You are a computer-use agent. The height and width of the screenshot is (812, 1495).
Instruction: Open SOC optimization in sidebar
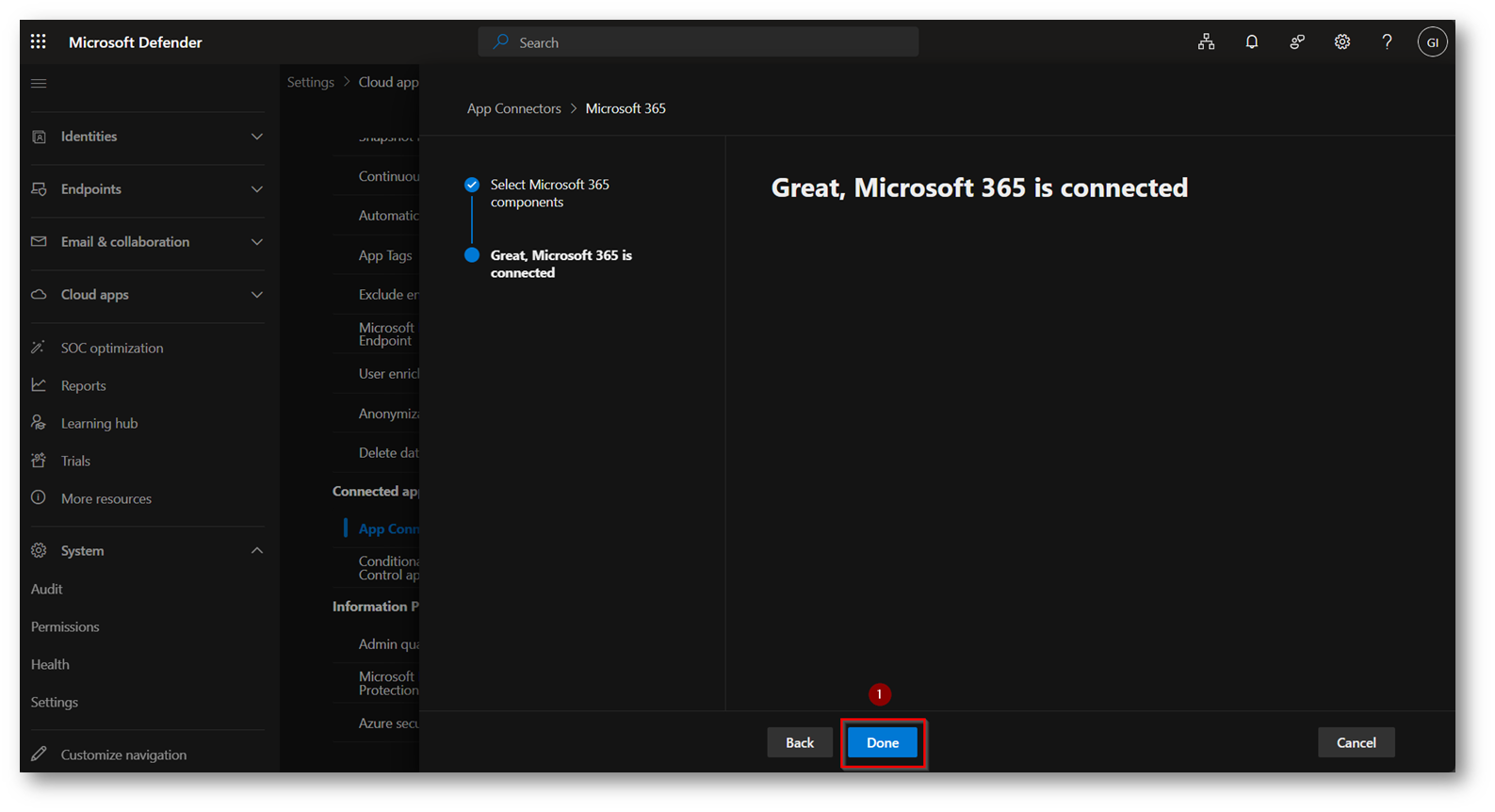click(x=111, y=348)
